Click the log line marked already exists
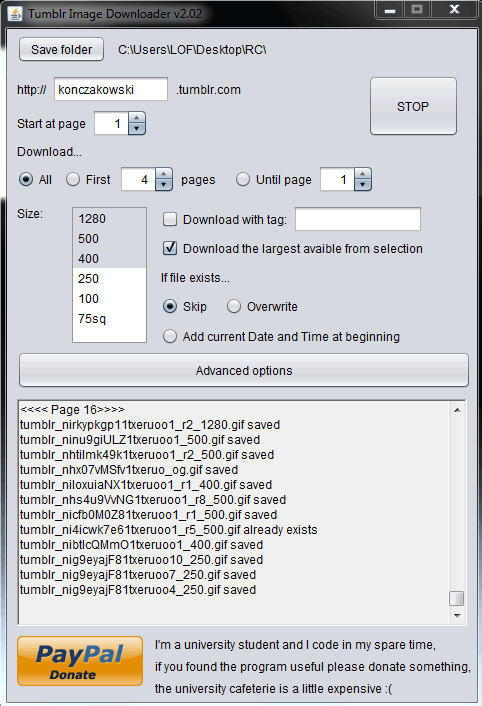 [x=168, y=530]
